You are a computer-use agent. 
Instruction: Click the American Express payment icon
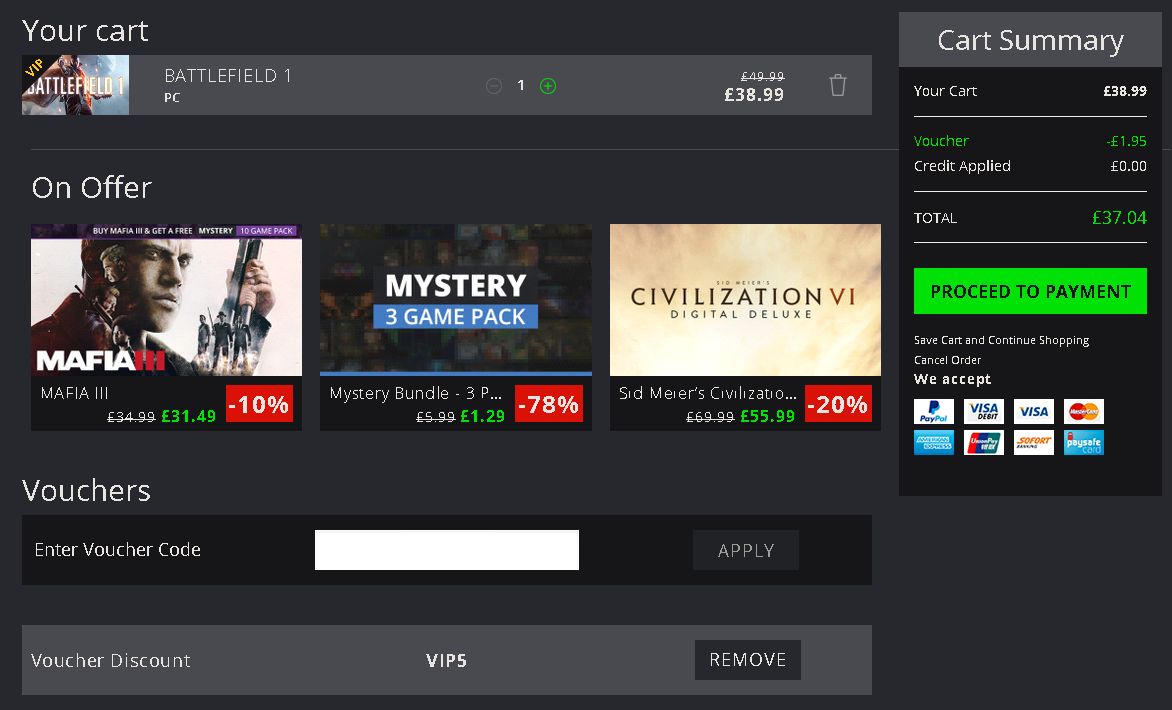point(934,442)
